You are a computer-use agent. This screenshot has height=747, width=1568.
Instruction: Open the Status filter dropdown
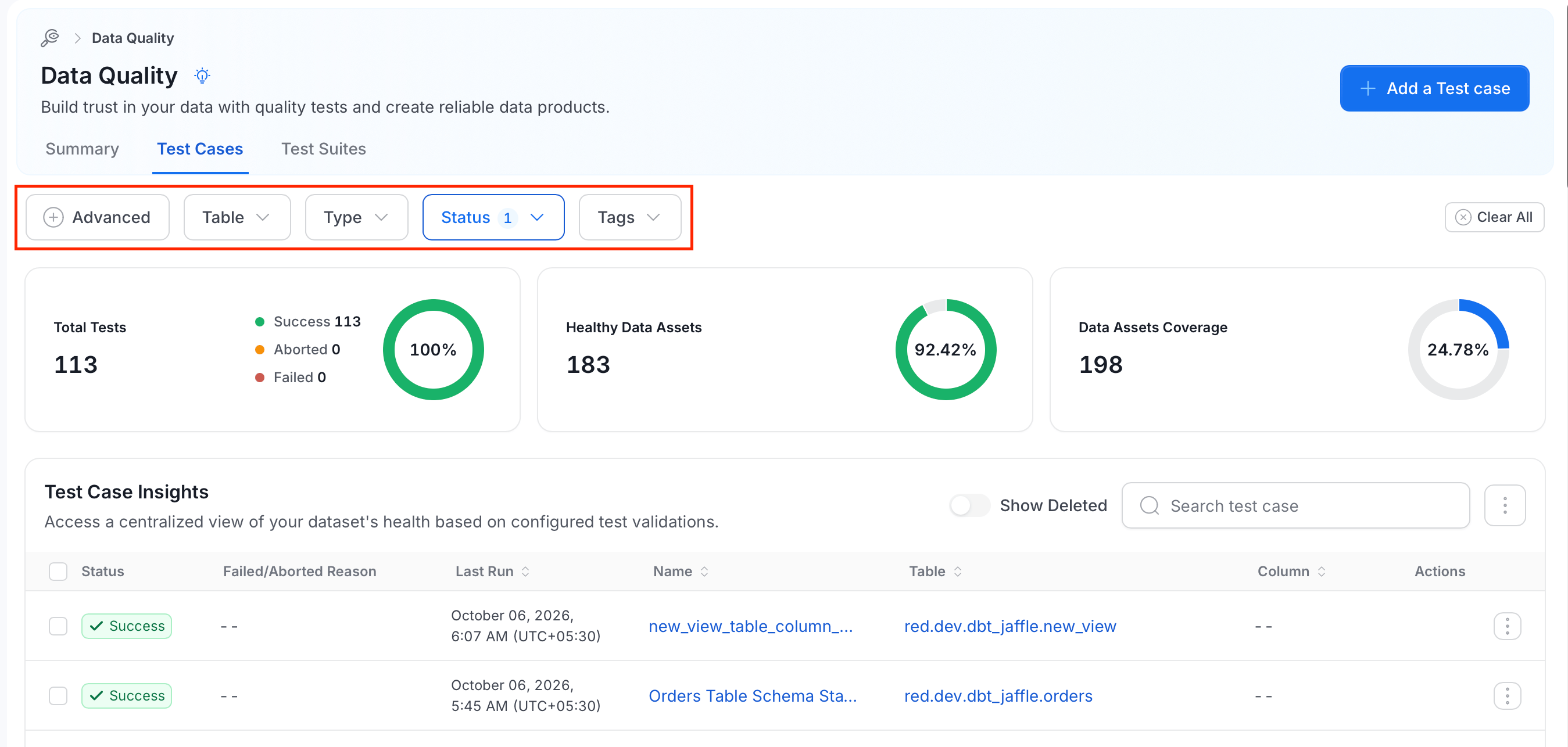pos(493,217)
